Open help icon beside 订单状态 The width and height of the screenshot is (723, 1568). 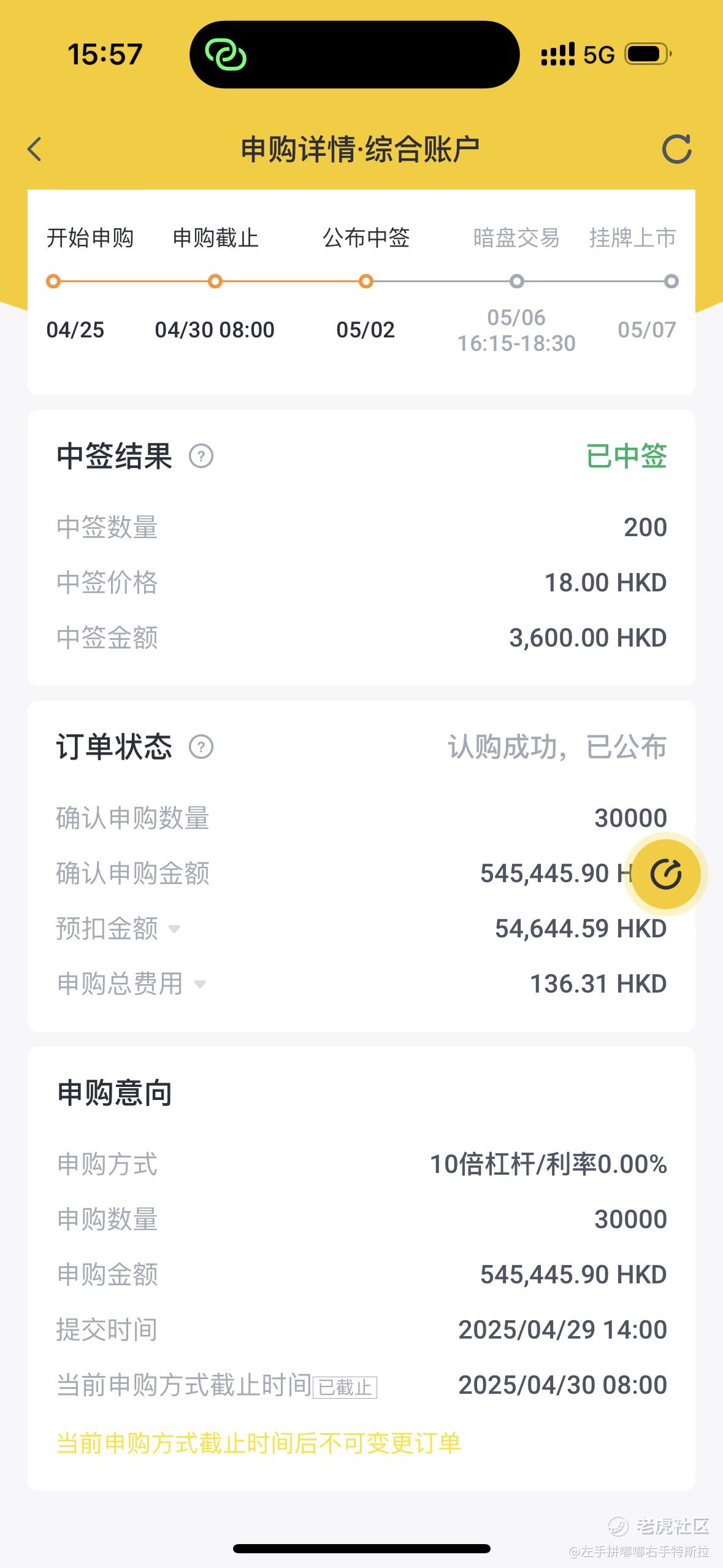(x=201, y=747)
